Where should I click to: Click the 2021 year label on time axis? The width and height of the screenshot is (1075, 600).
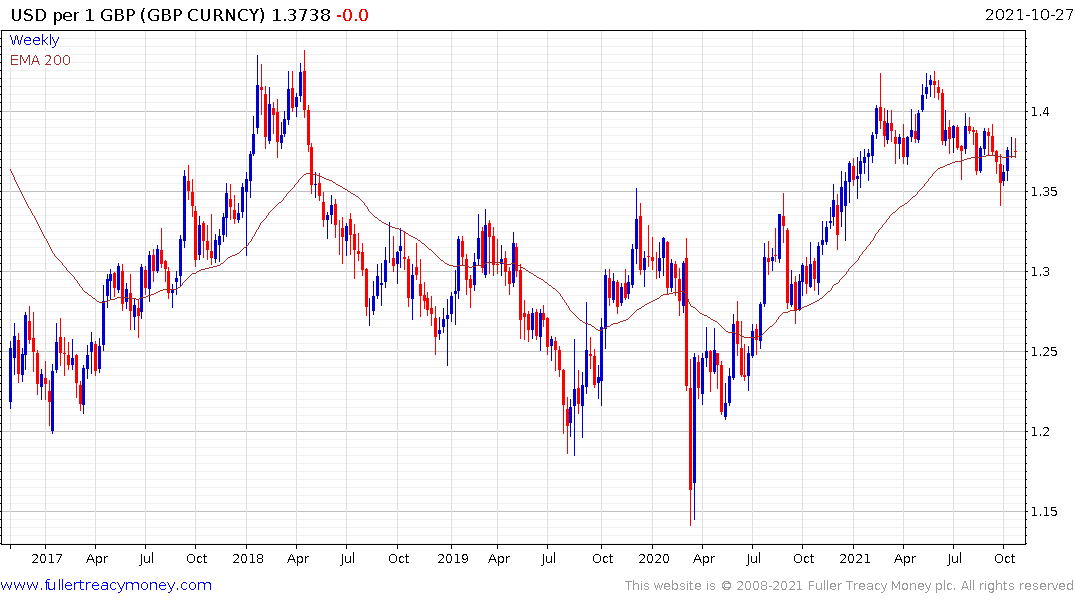pos(854,558)
